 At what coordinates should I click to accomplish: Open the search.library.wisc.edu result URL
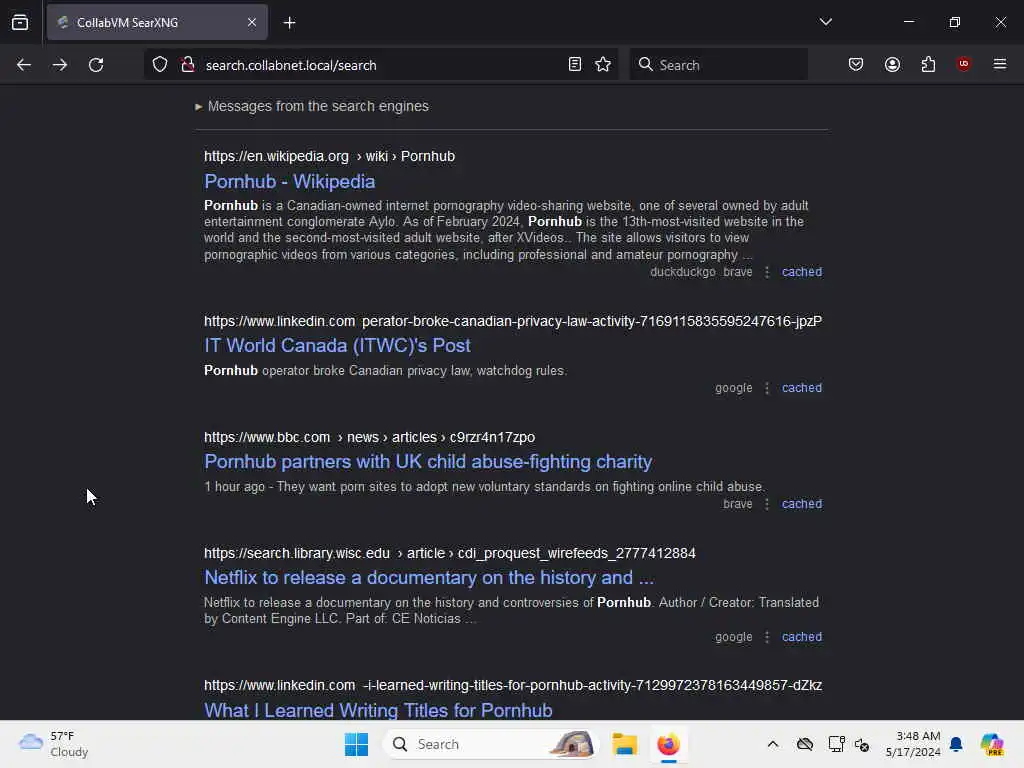tap(449, 553)
